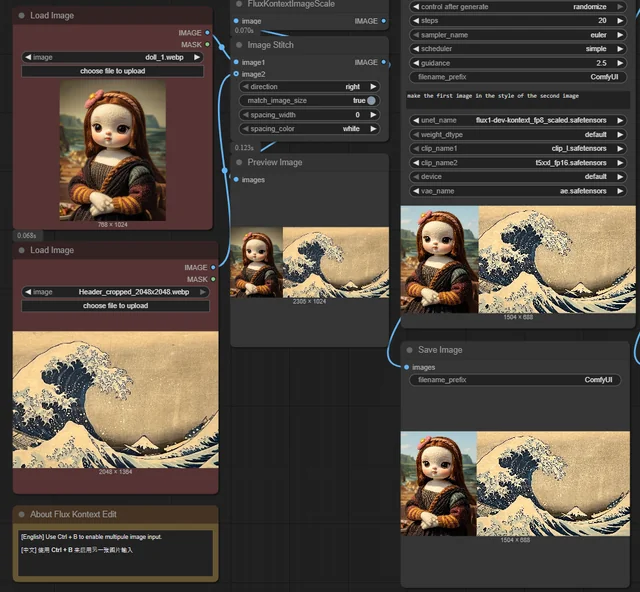Screen dimensions: 640x592
Task: Collapse the Header_cropped Load Image node via its header dot
Action: 22,250
